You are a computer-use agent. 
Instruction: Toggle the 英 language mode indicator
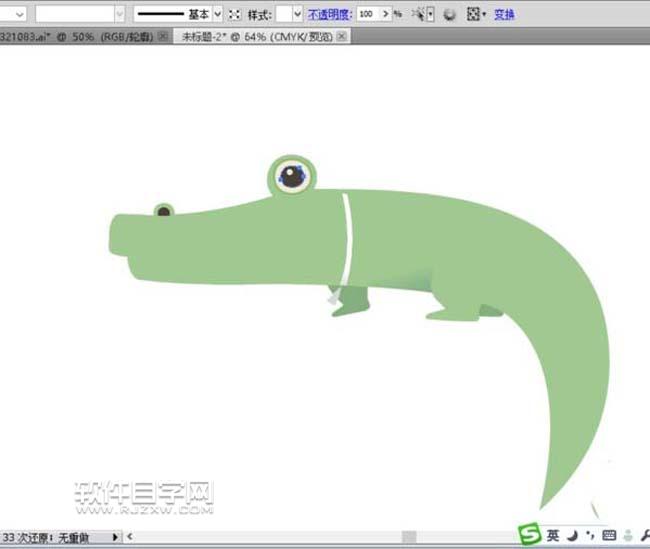pos(553,536)
